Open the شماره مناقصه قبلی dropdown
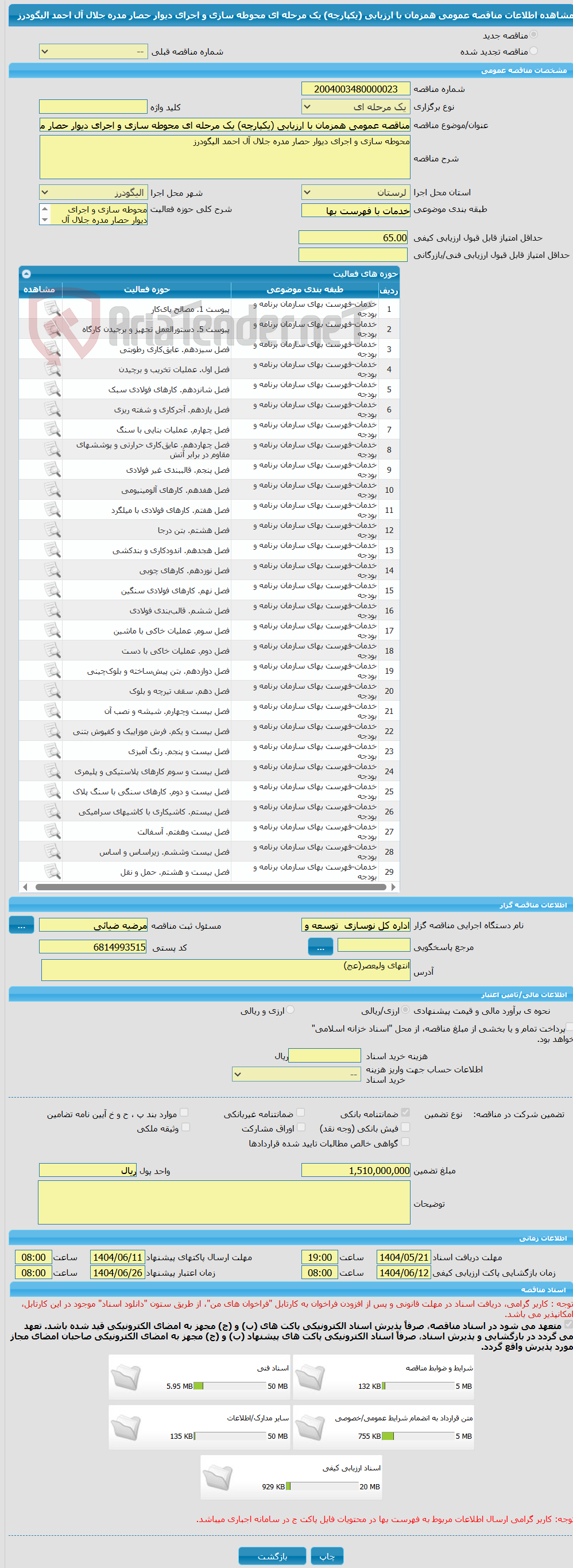The width and height of the screenshot is (573, 1568). (x=93, y=52)
